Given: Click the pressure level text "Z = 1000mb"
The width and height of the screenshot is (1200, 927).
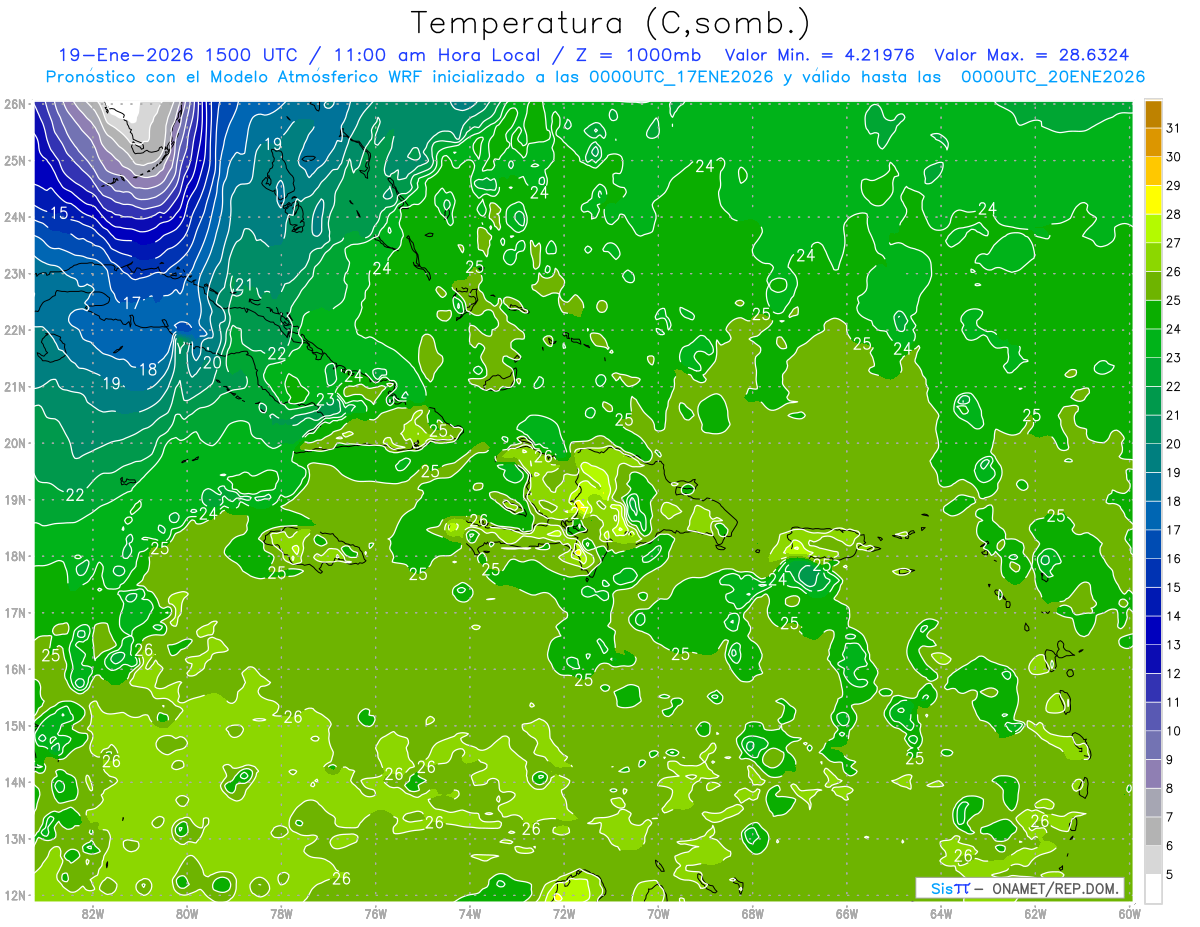Looking at the screenshot, I should pos(638,55).
